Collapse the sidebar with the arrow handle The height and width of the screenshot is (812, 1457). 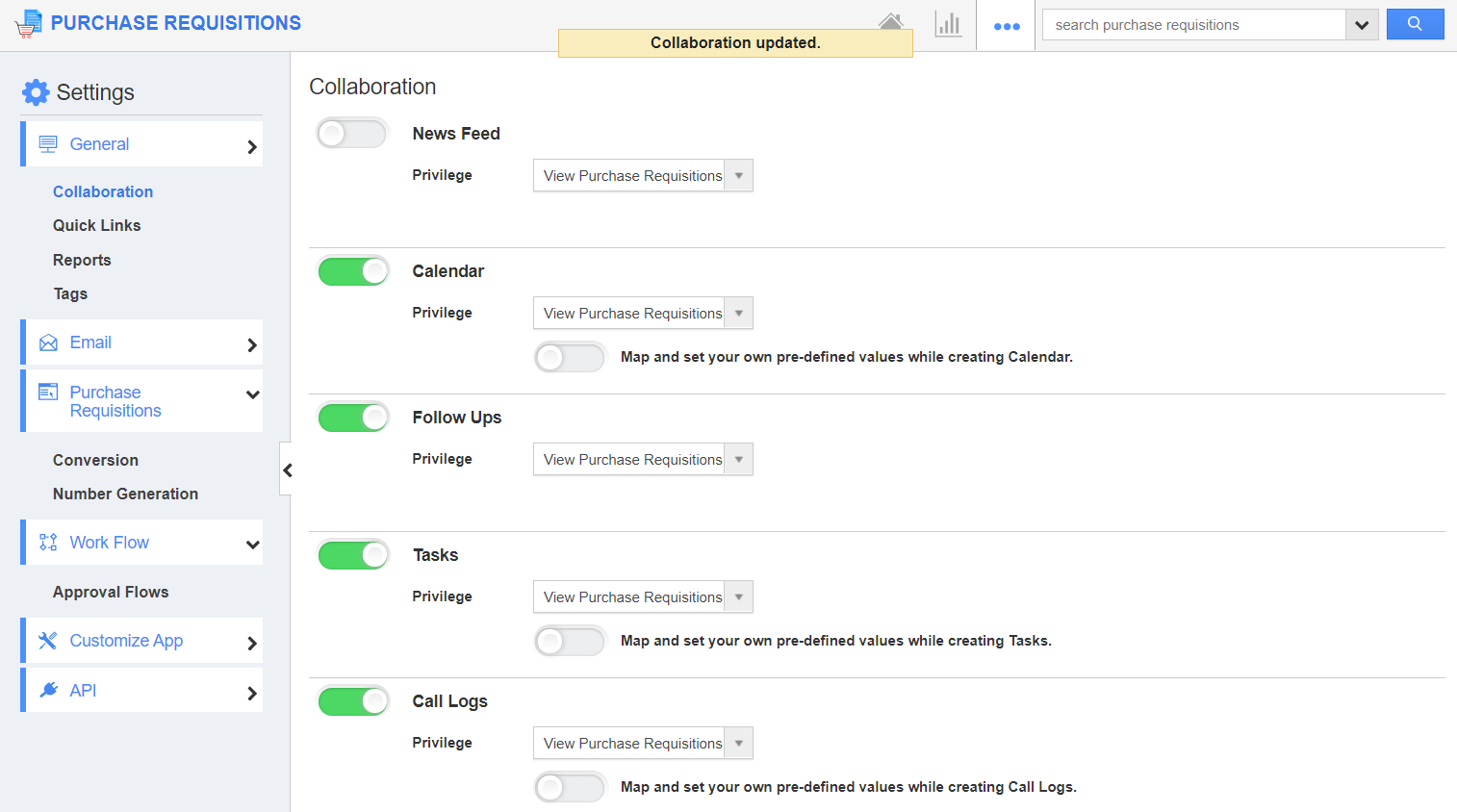[x=287, y=469]
